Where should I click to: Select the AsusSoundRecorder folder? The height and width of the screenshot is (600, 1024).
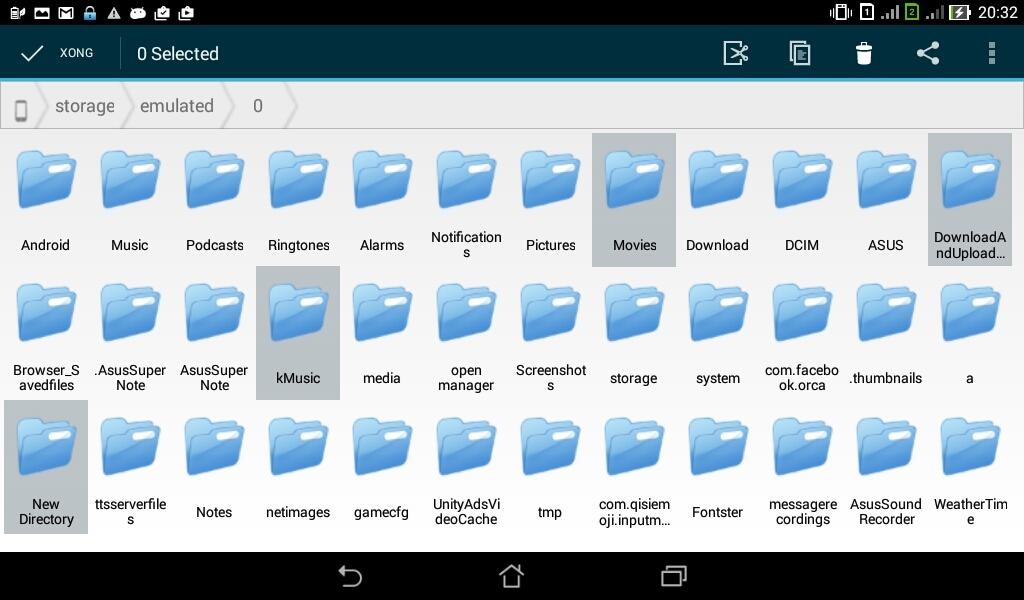886,467
